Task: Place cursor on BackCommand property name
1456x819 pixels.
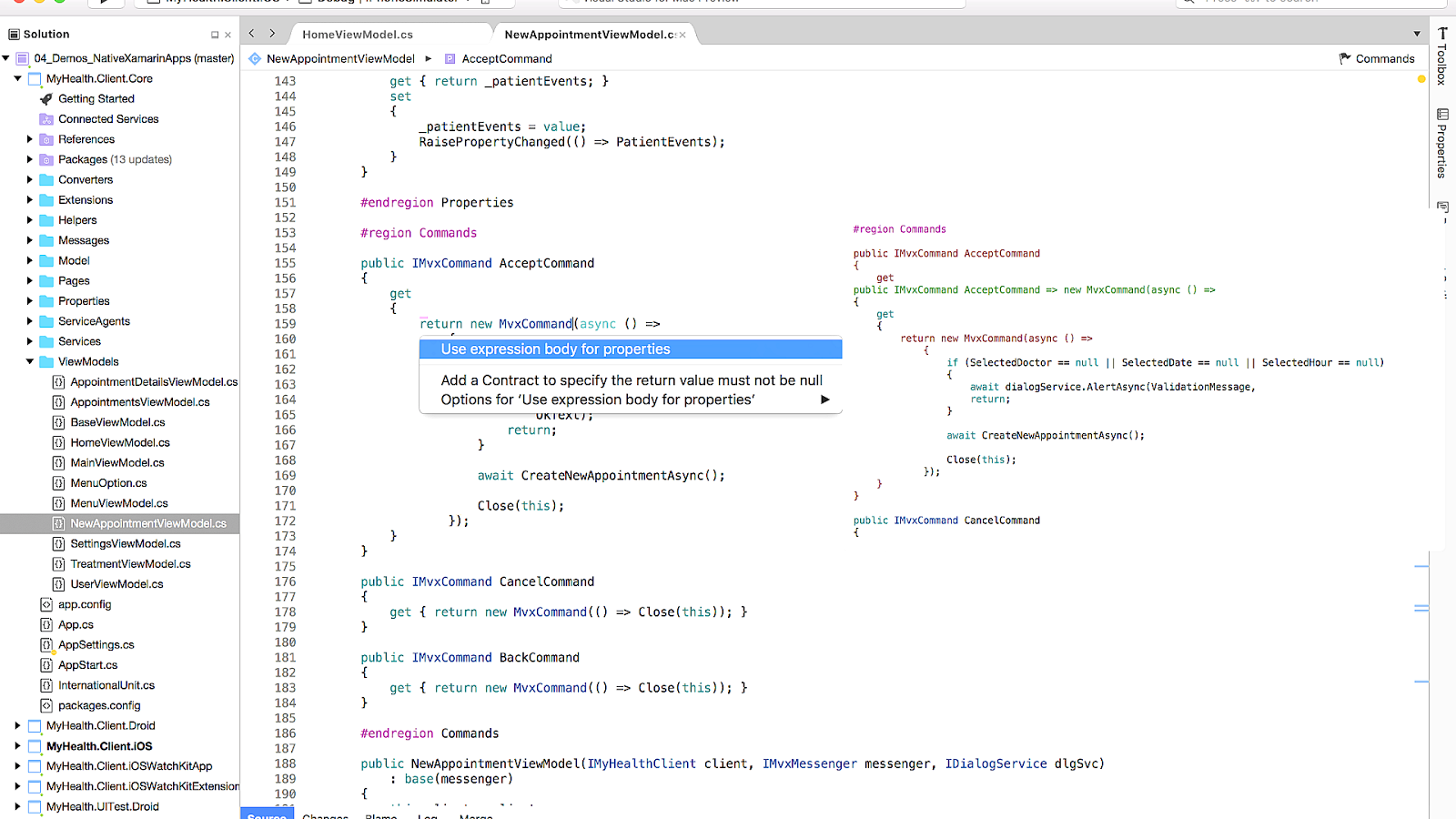Action: 540,657
